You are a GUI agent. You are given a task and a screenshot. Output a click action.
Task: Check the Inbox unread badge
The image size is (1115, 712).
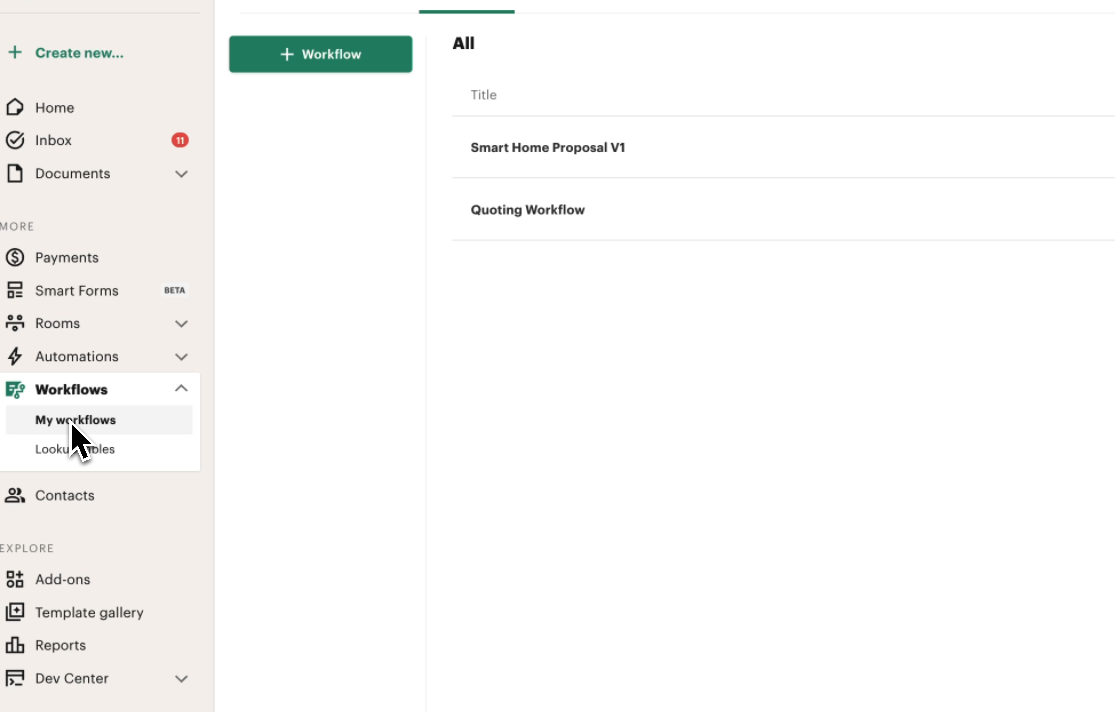[179, 140]
